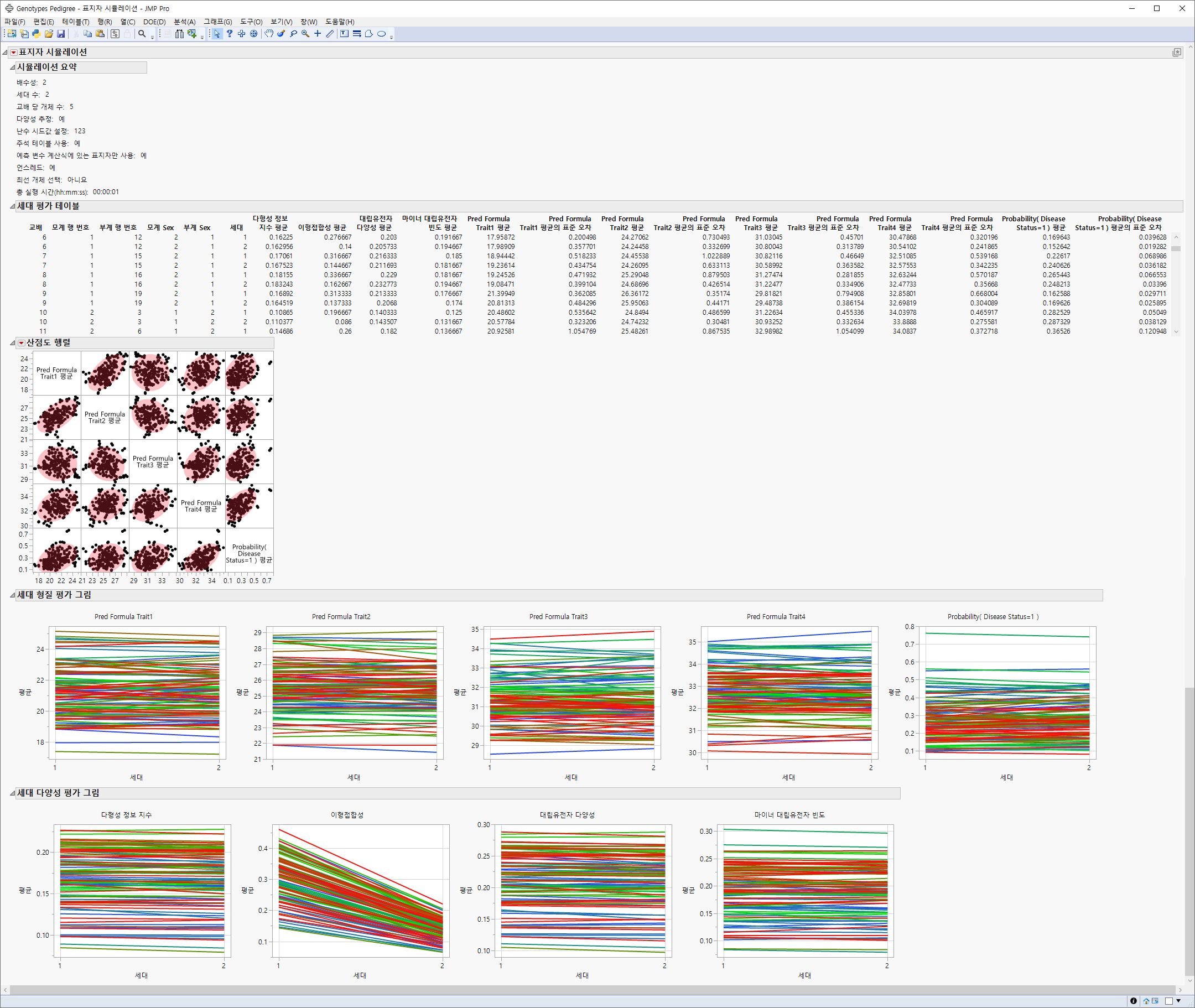Save the report with the save icon

(61, 34)
